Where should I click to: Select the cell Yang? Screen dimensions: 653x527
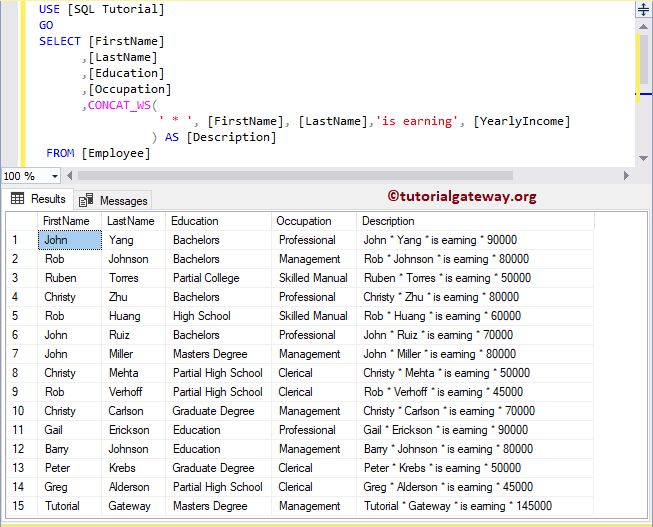(133, 240)
